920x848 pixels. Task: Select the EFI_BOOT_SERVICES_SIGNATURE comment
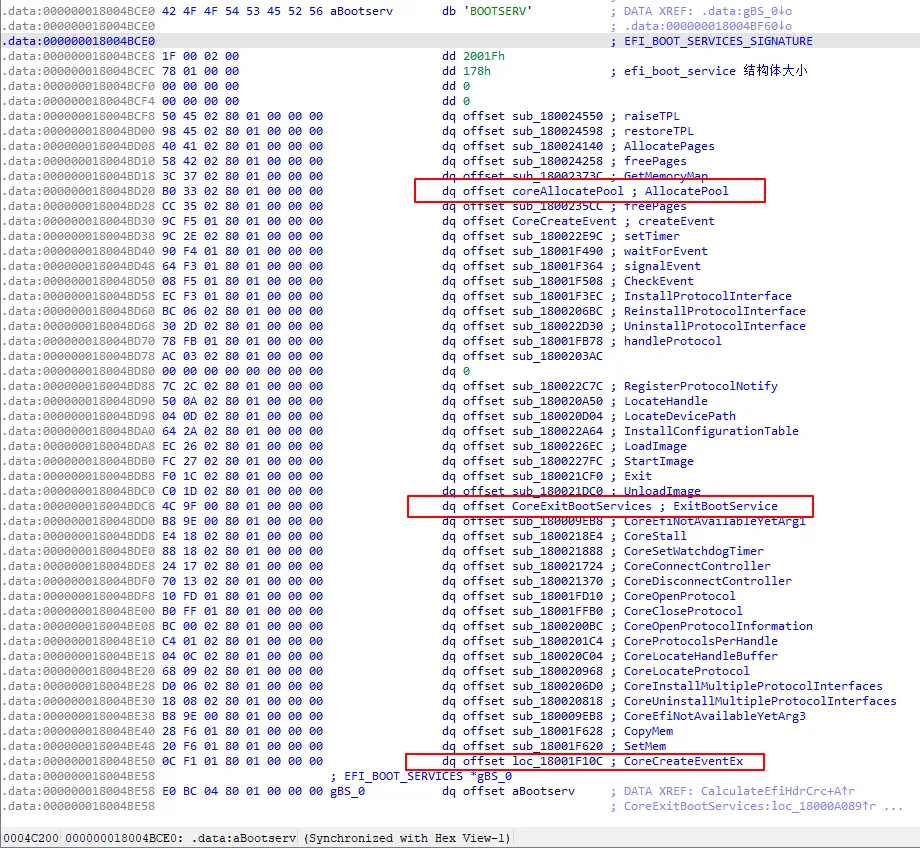[718, 41]
